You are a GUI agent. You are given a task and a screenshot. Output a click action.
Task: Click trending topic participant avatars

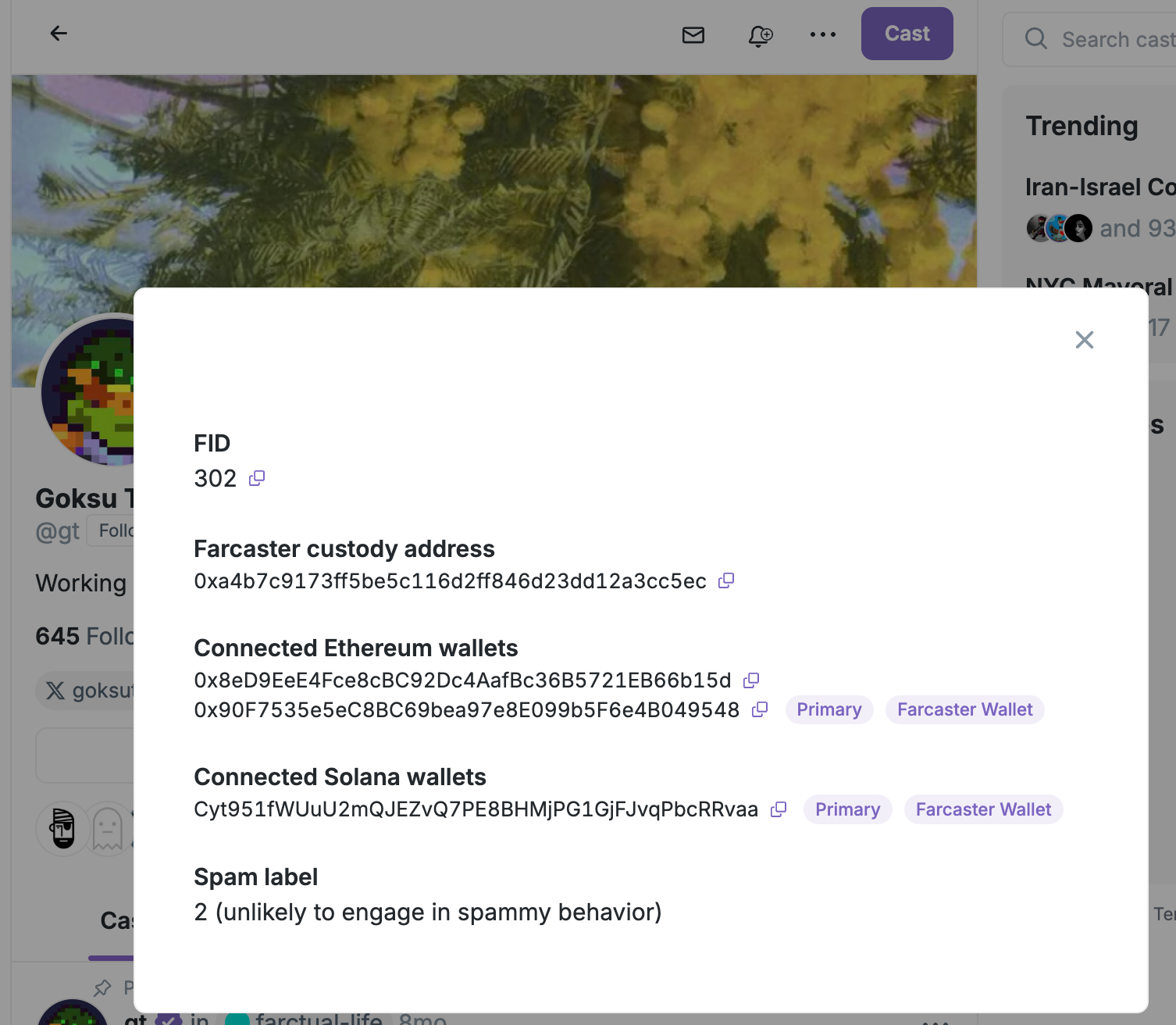pyautogui.click(x=1060, y=228)
